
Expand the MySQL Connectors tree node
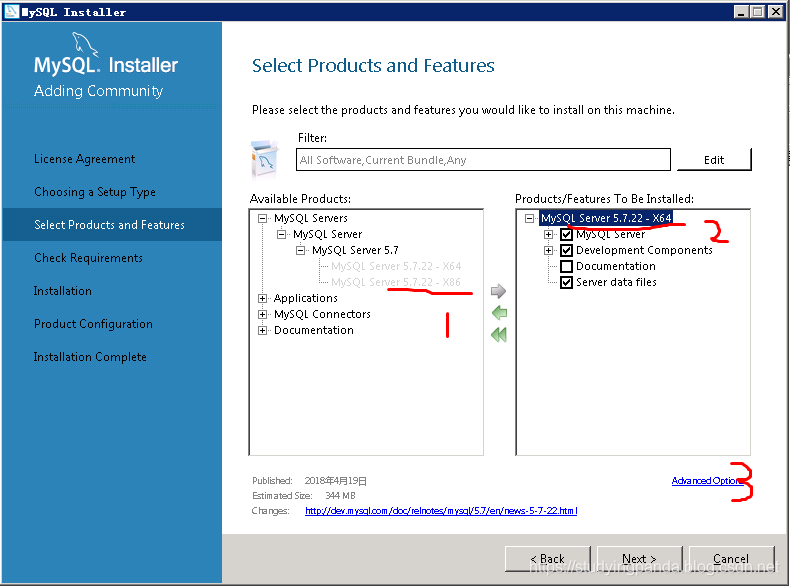[262, 314]
